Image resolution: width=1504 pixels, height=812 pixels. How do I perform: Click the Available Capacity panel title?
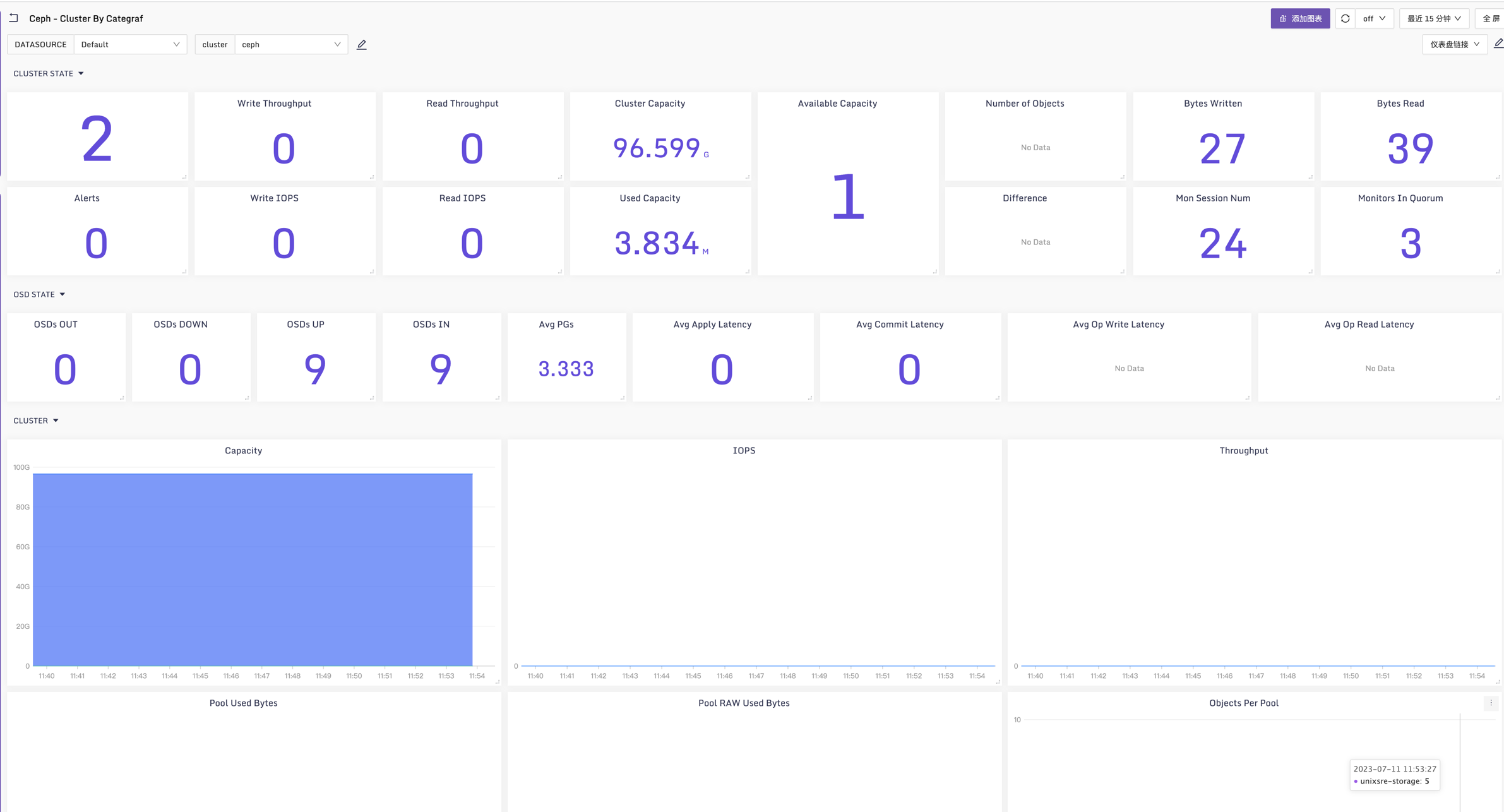click(837, 104)
